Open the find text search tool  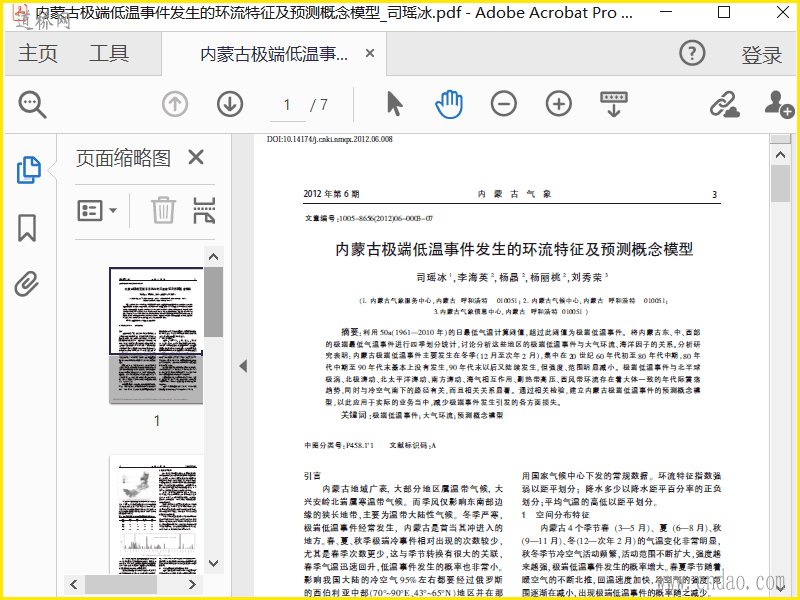click(x=32, y=104)
